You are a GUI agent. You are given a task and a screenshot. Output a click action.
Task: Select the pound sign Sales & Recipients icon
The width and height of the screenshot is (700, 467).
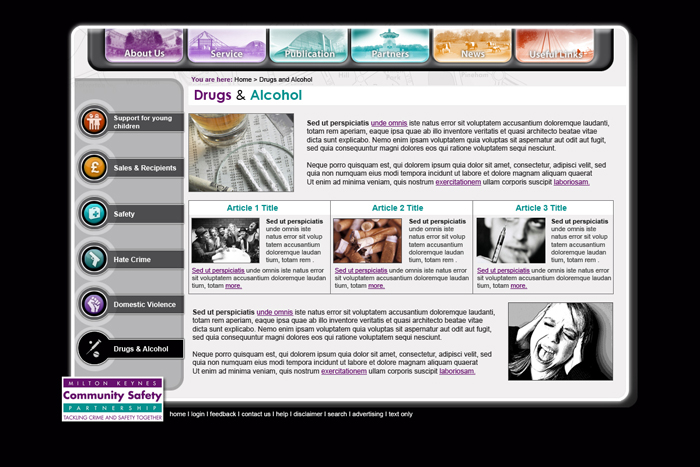click(x=94, y=167)
